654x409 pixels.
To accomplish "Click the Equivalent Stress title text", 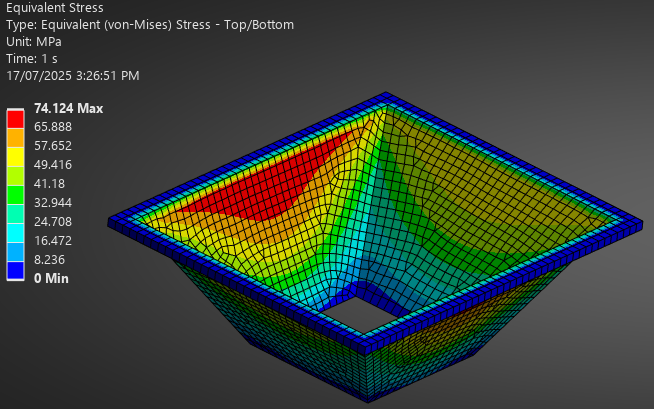I will (55, 8).
